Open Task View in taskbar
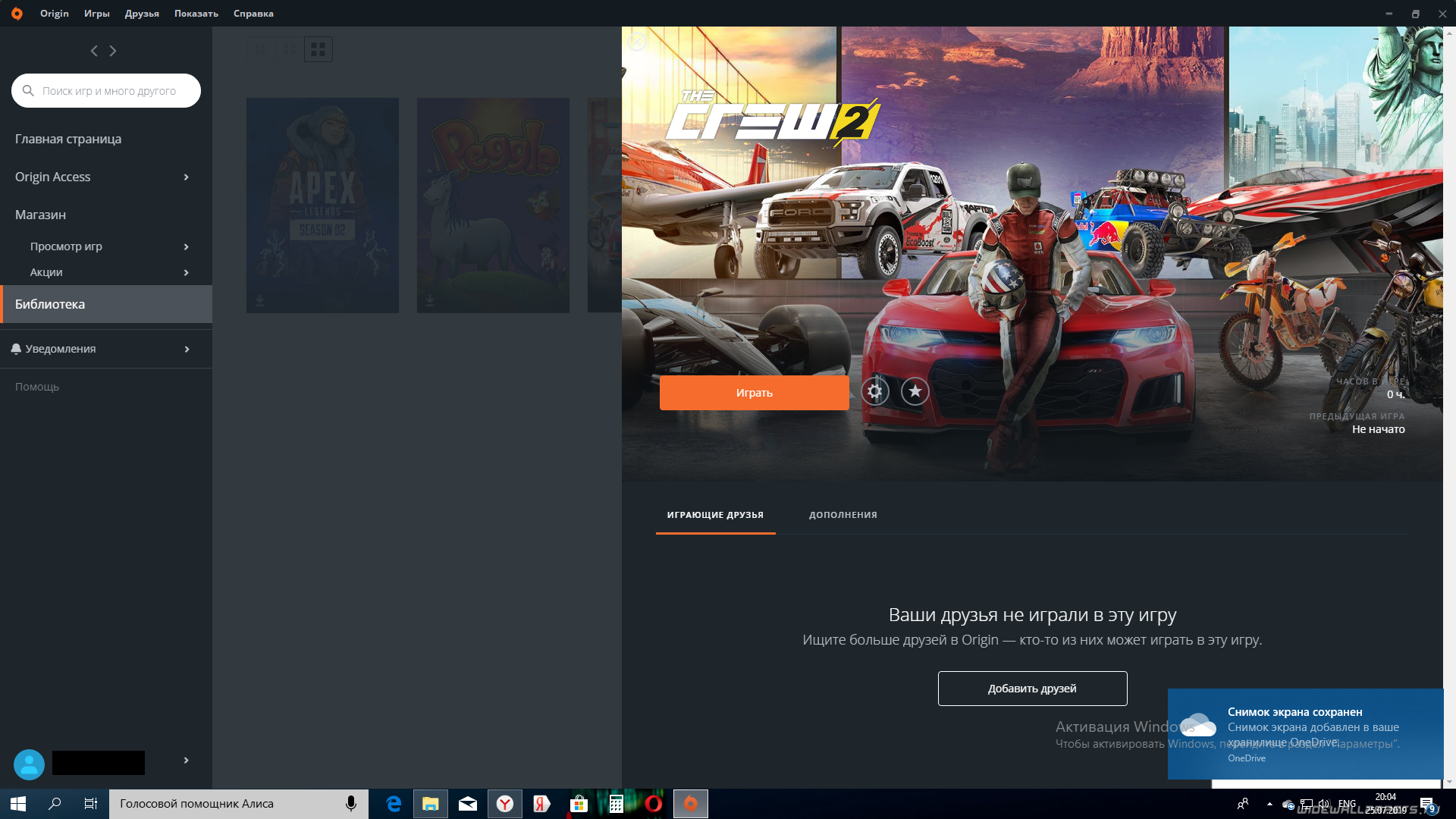This screenshot has width=1456, height=819. 91,804
